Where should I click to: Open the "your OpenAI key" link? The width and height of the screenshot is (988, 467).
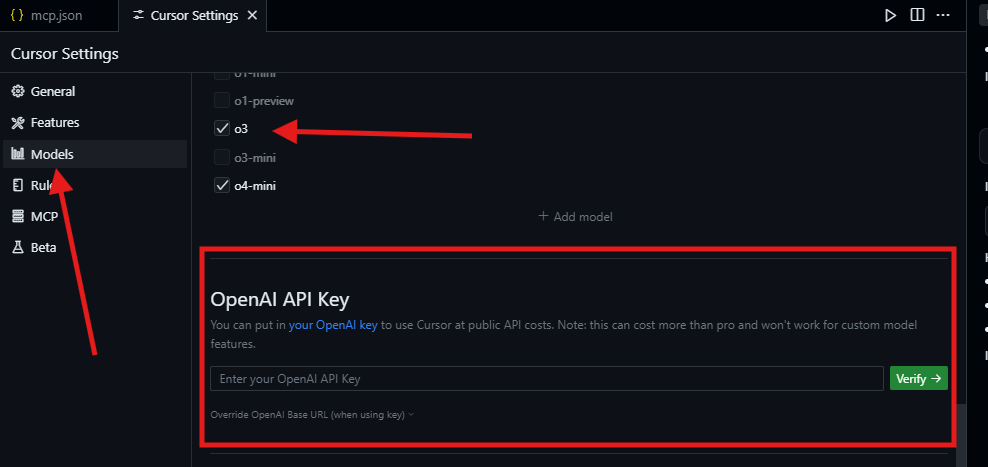click(x=333, y=326)
